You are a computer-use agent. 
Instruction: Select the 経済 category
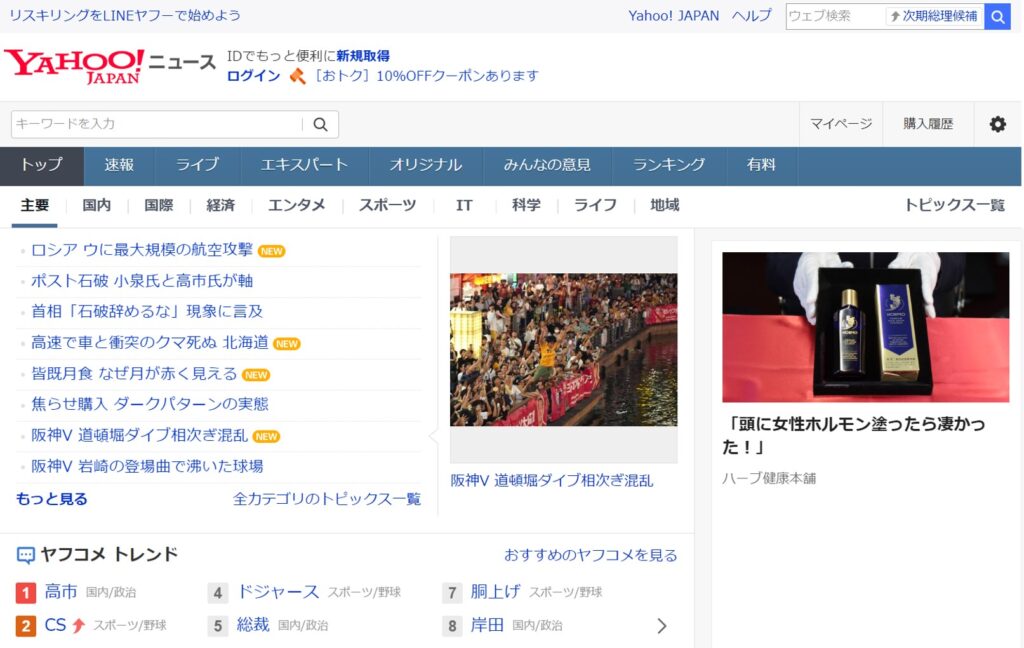click(x=221, y=205)
